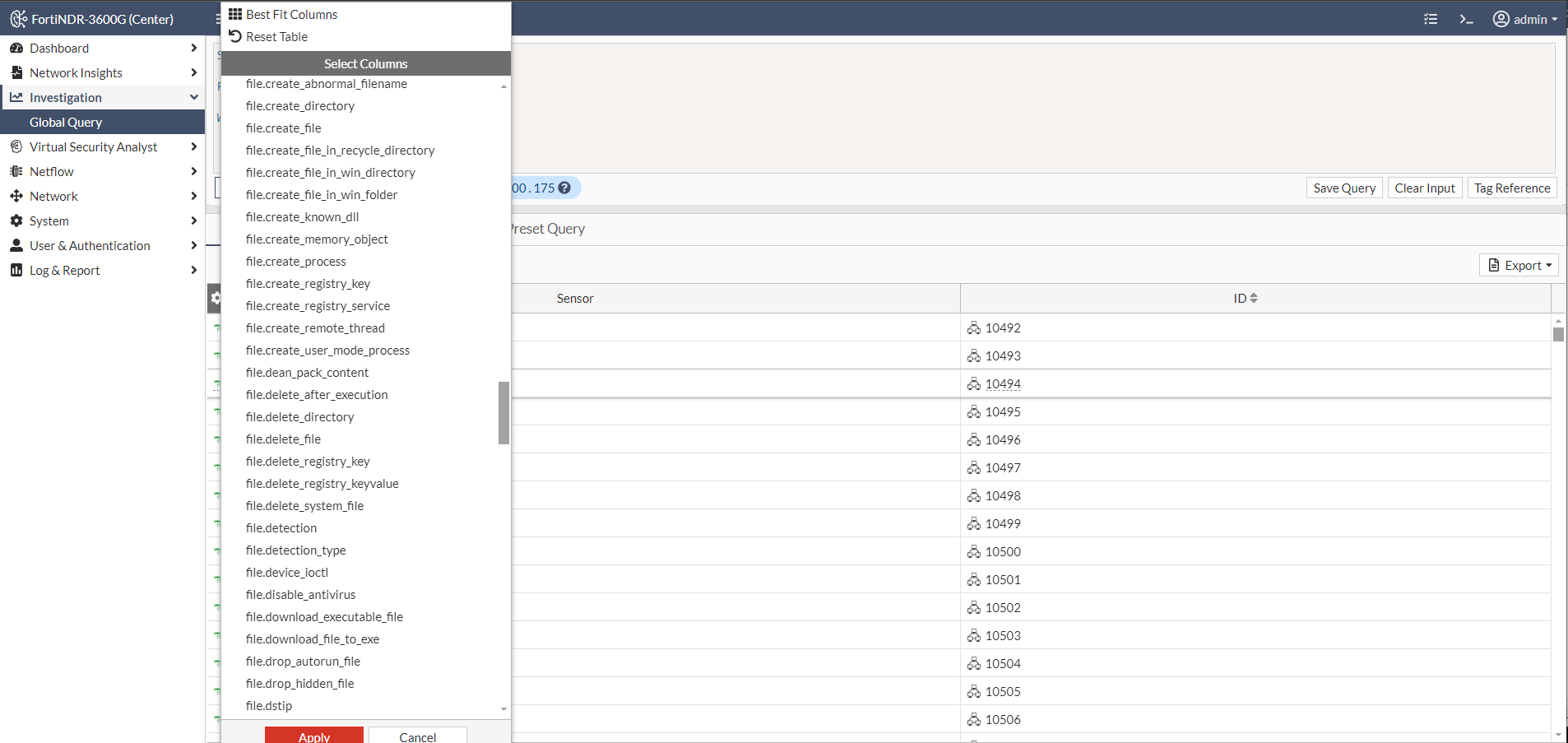Click the session icon beside ID 10492
The image size is (1568, 743).
974,327
